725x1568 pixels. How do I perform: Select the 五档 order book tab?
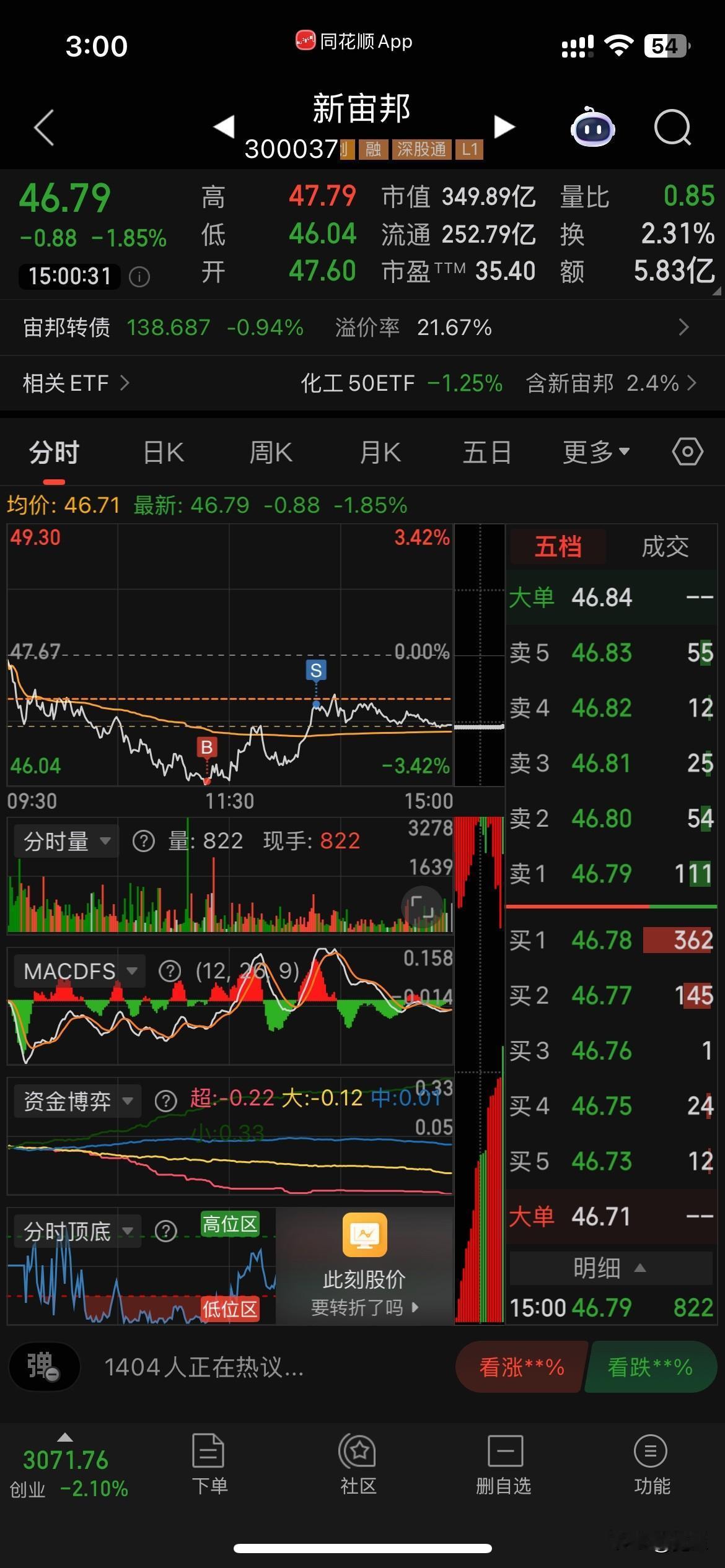[558, 547]
